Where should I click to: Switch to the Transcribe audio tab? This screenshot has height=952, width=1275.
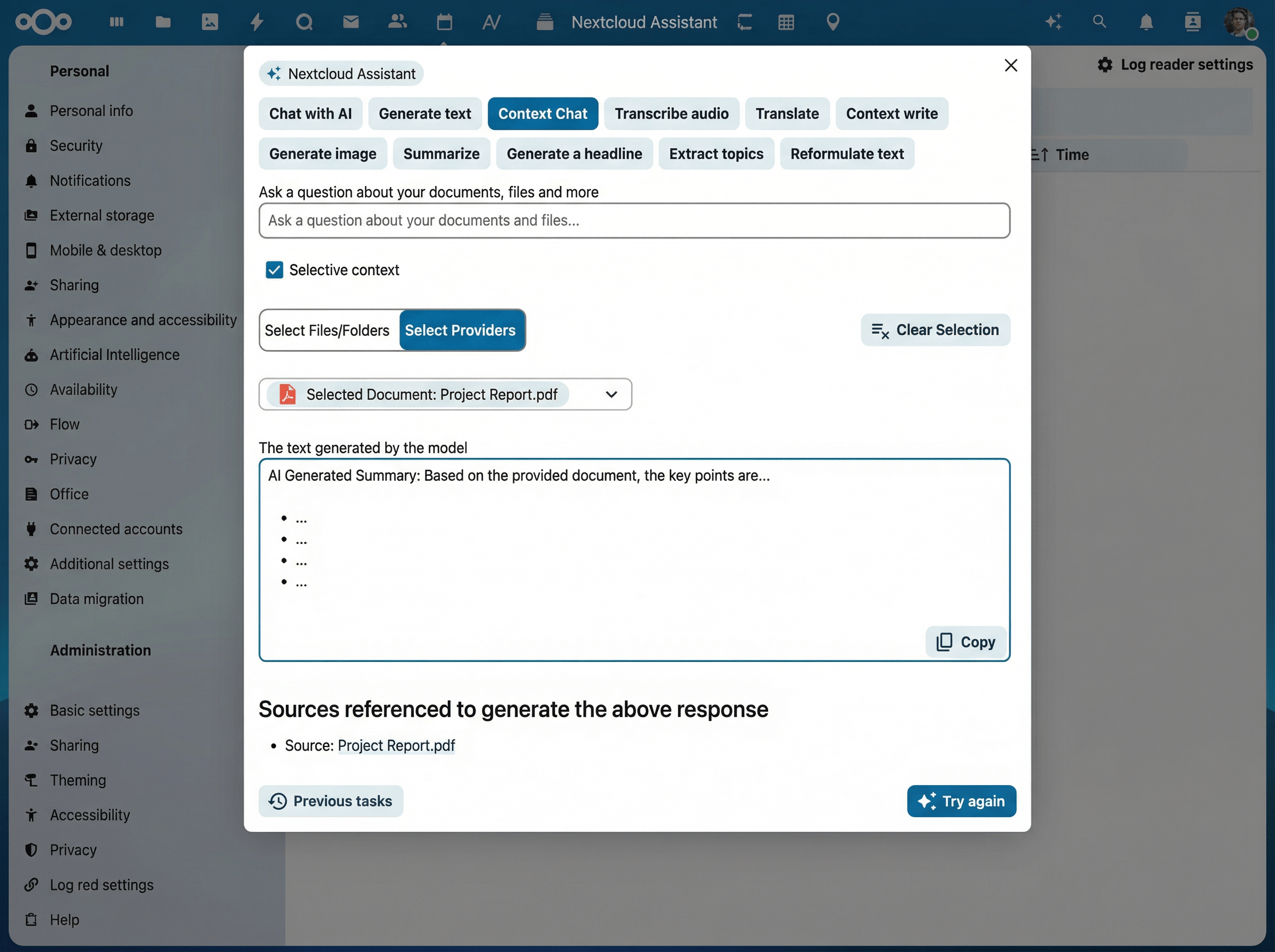tap(671, 114)
